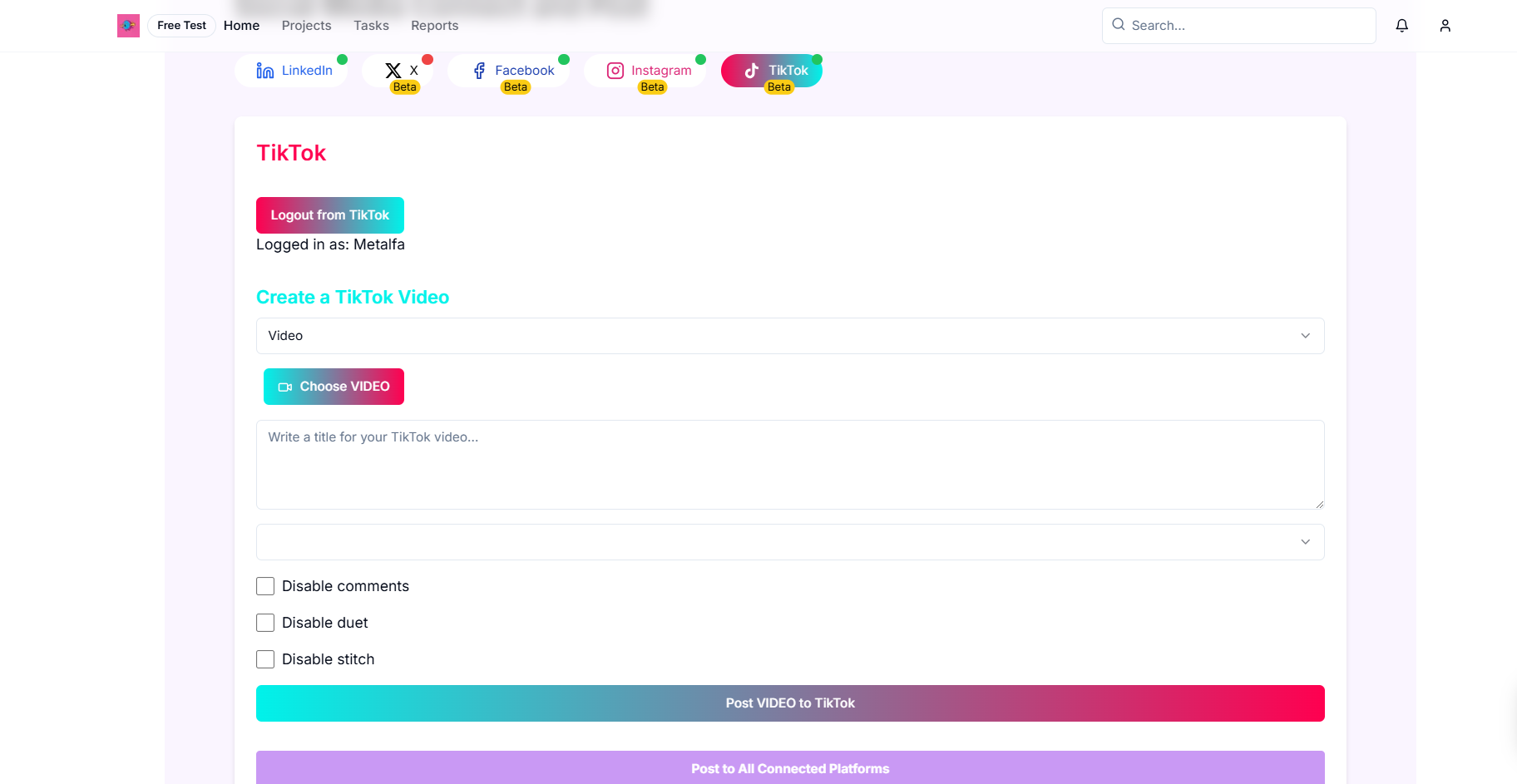The height and width of the screenshot is (784, 1517).
Task: Open the Projects menu item
Action: [x=307, y=26]
